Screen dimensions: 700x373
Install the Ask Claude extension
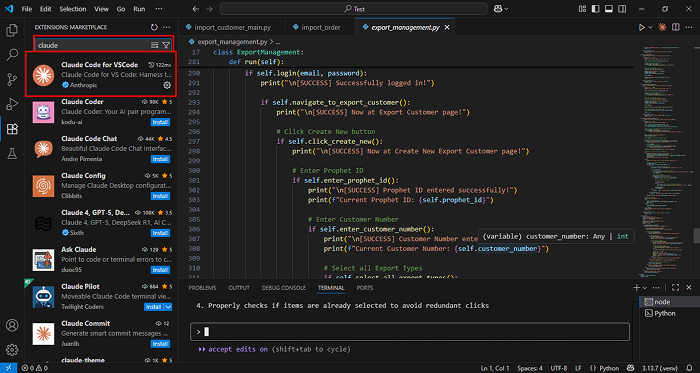(160, 270)
